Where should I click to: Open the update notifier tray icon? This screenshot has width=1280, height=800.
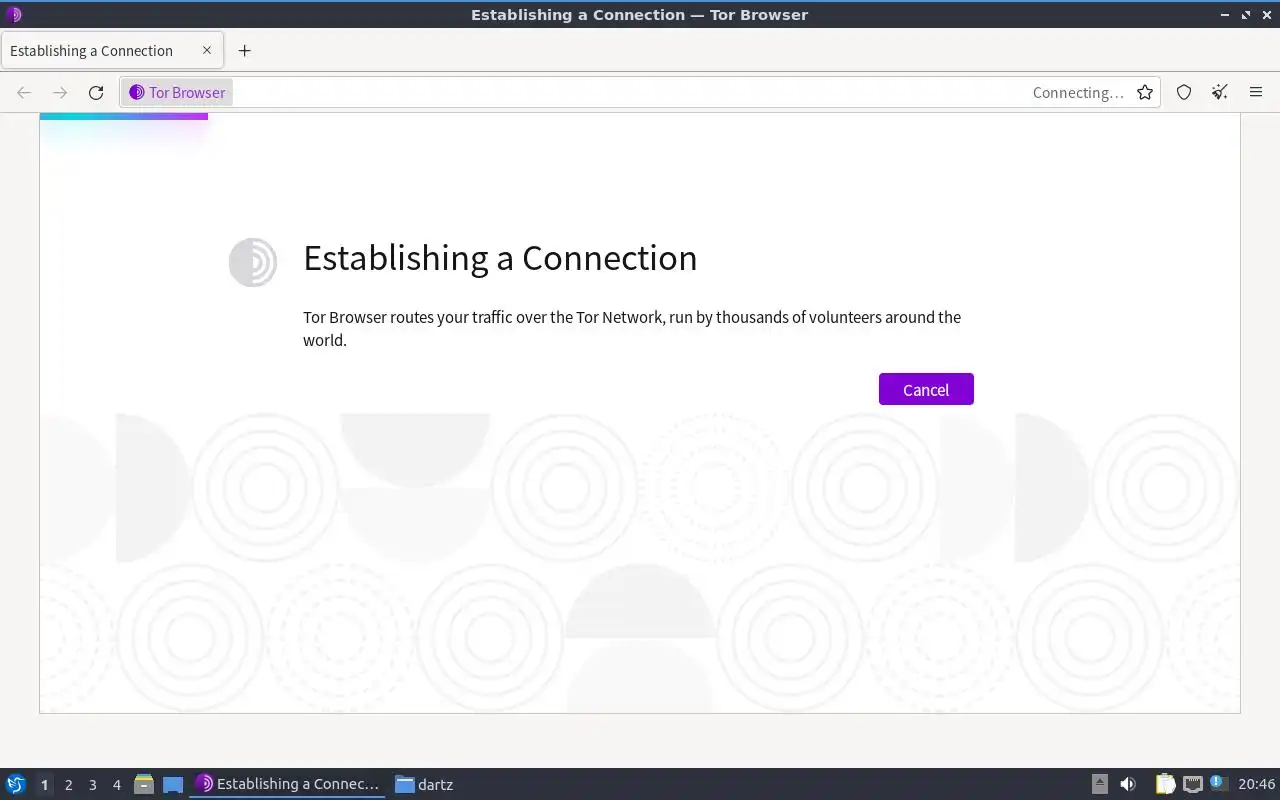point(1218,783)
